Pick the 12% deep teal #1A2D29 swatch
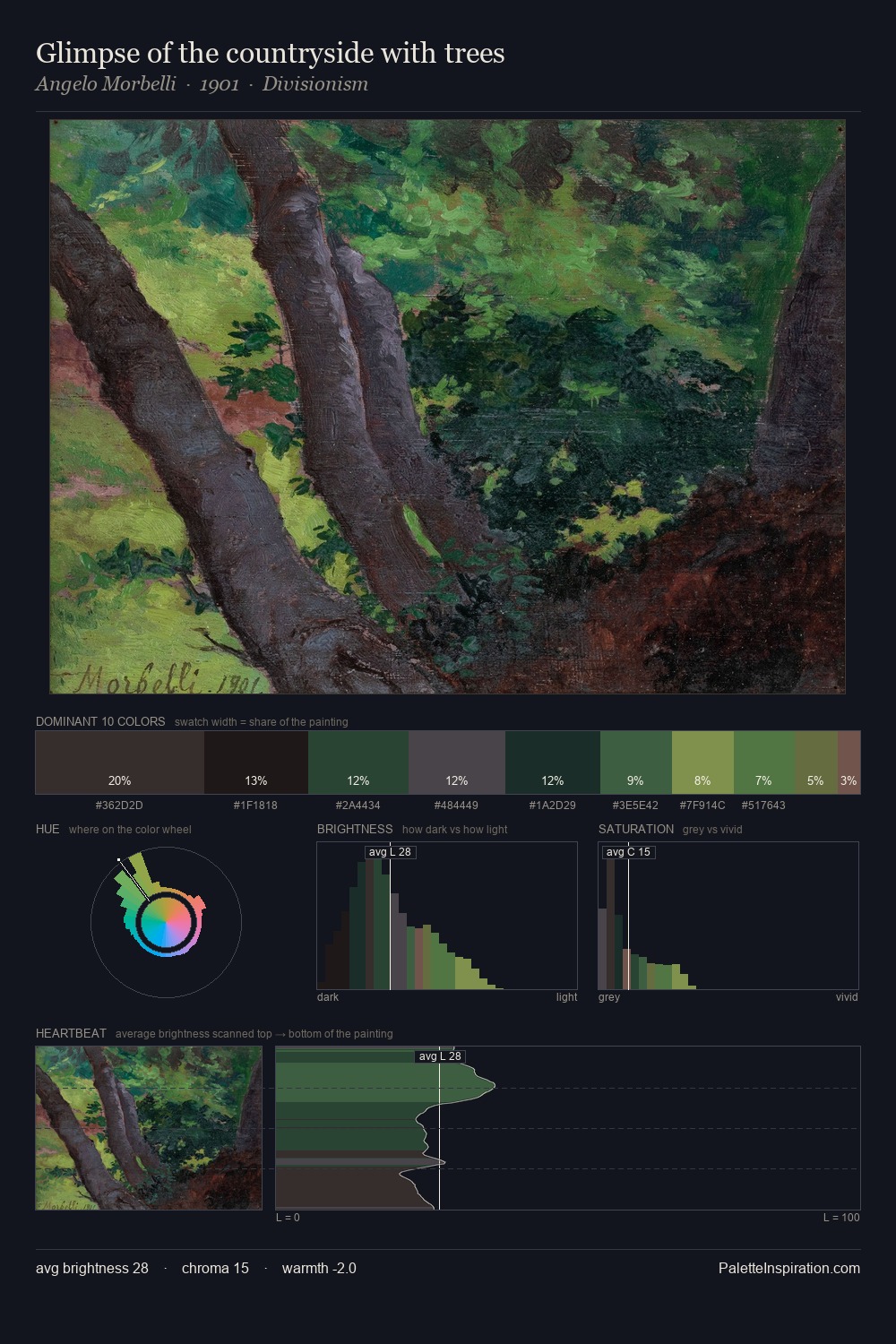 click(553, 762)
